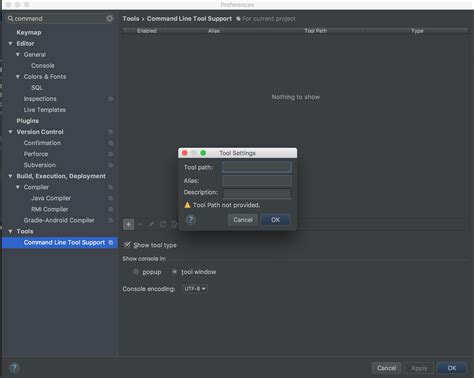Viewport: 474px width, 378px height.
Task: Click the search magnifier icon
Action: point(11,18)
